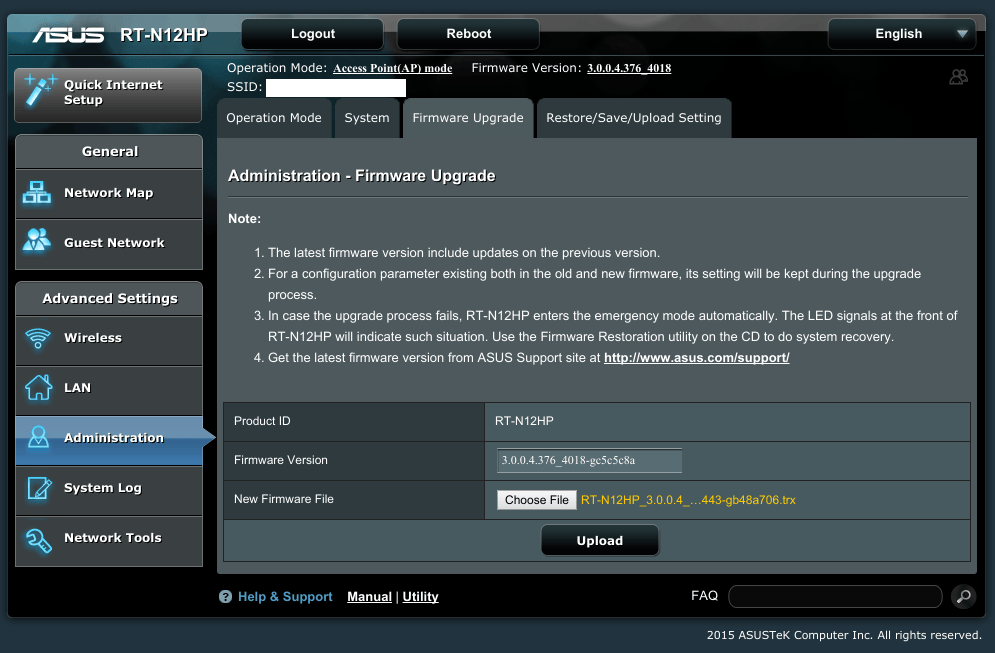
Task: Click the FAQ search magnifier icon
Action: pos(963,596)
